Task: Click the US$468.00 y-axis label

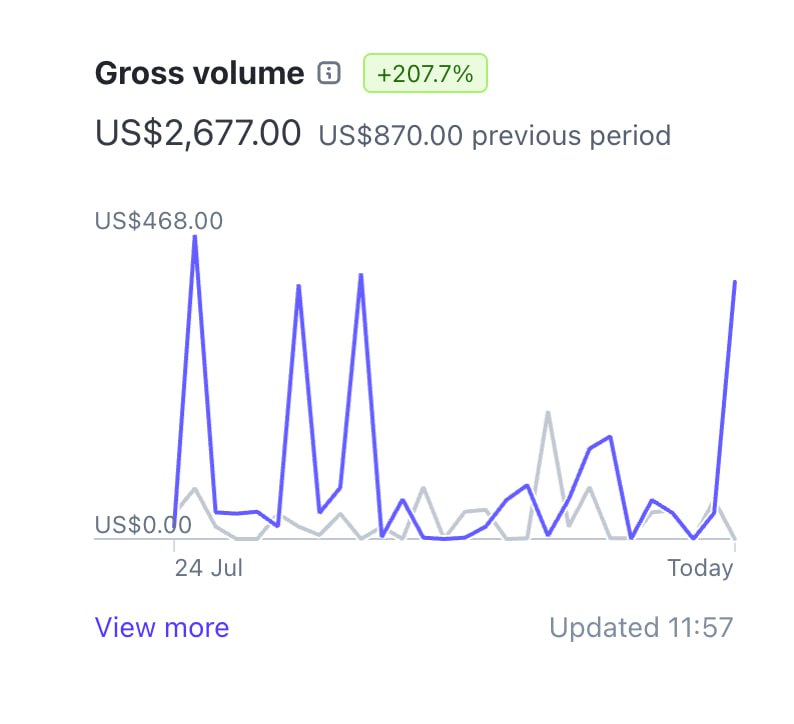Action: (159, 221)
